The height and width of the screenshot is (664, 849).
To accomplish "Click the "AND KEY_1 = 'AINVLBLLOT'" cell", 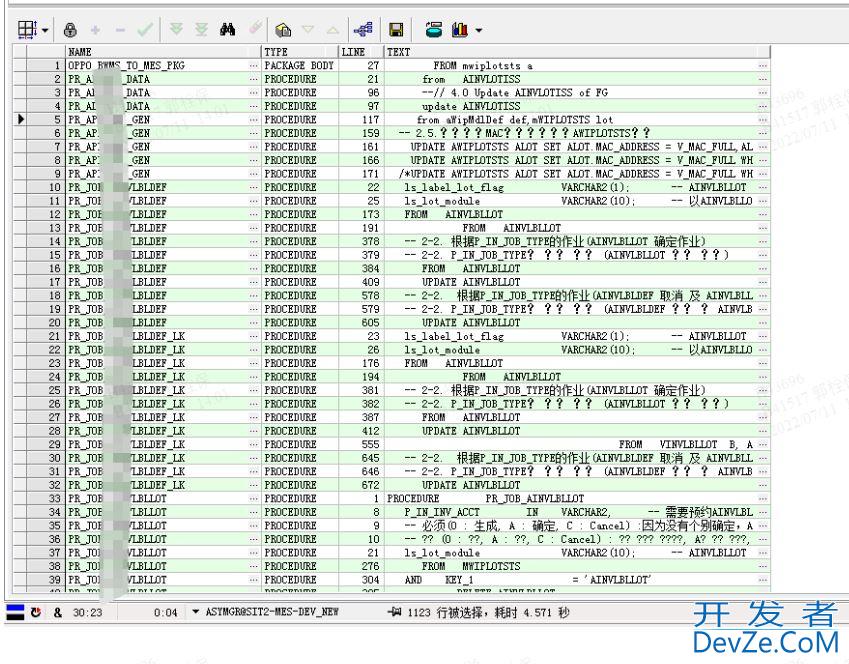I will [577, 580].
